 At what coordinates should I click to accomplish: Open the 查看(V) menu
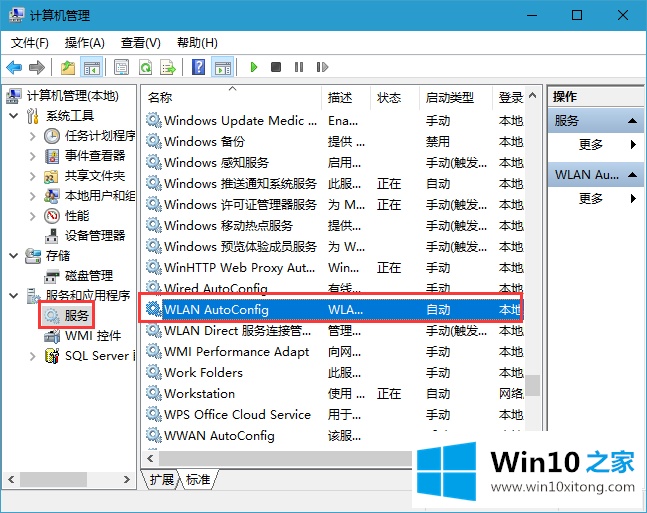pyautogui.click(x=141, y=43)
